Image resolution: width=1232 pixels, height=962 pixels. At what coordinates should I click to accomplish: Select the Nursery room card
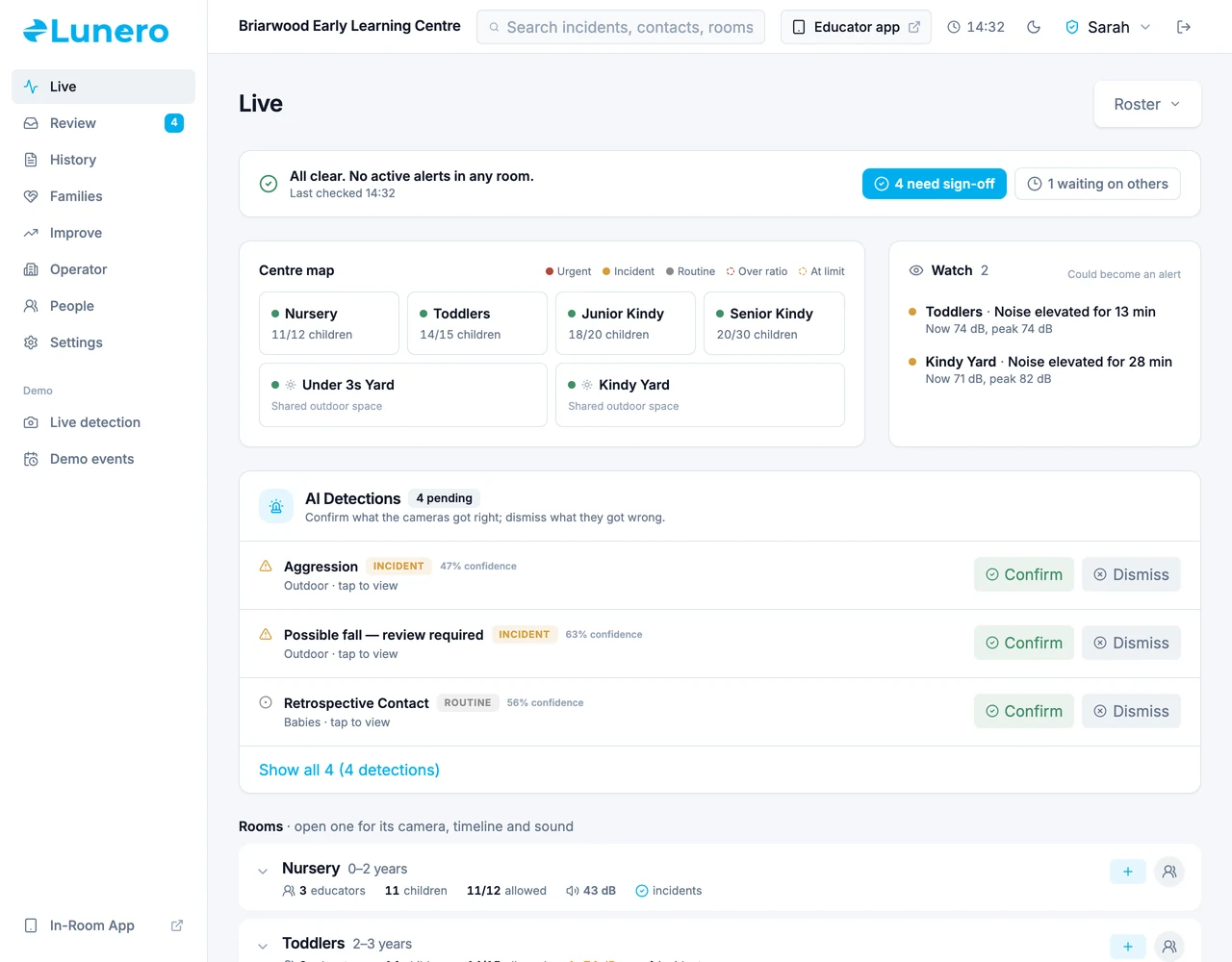click(x=329, y=323)
